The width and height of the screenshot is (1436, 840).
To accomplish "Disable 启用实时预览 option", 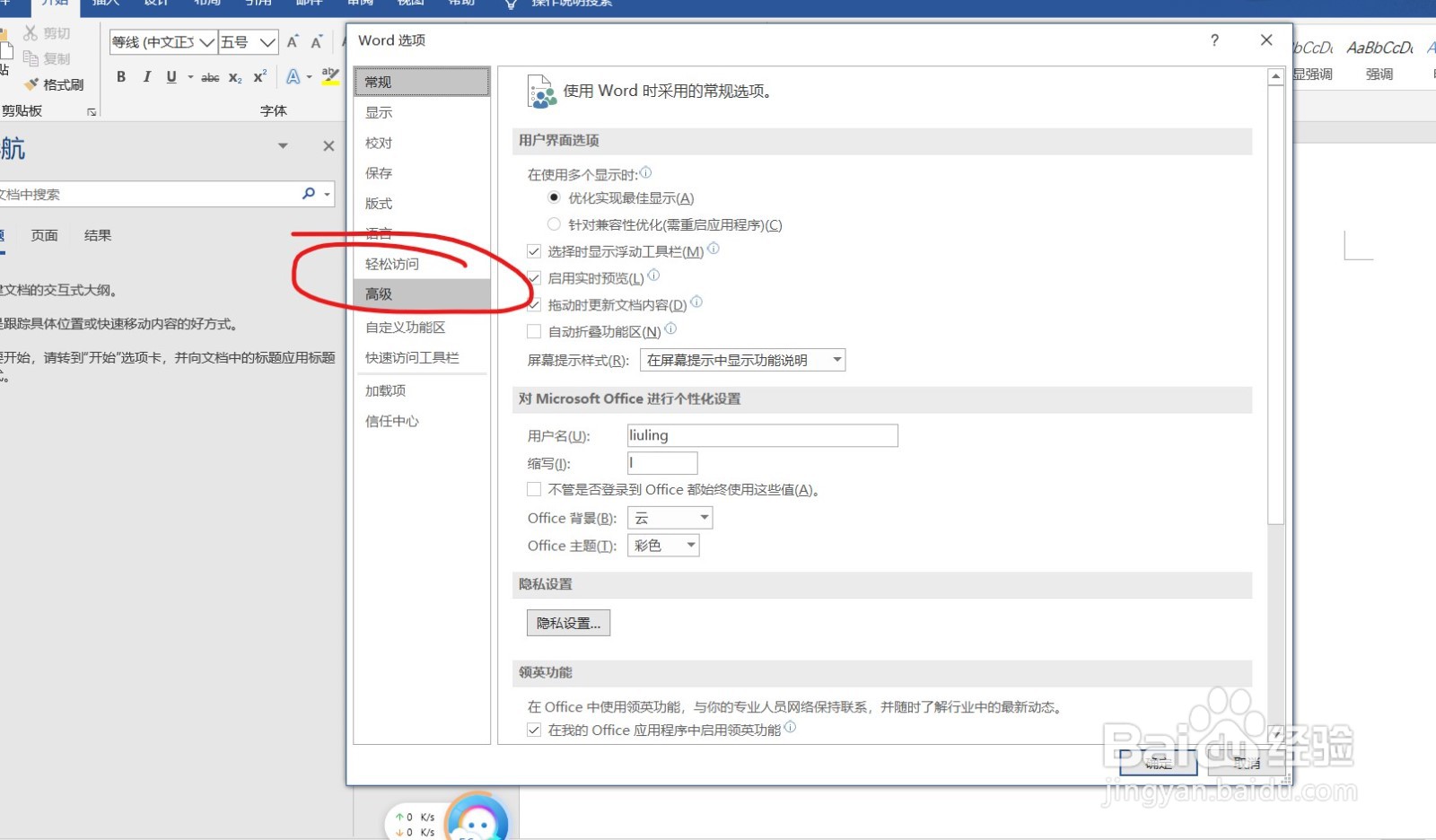I will 534,278.
